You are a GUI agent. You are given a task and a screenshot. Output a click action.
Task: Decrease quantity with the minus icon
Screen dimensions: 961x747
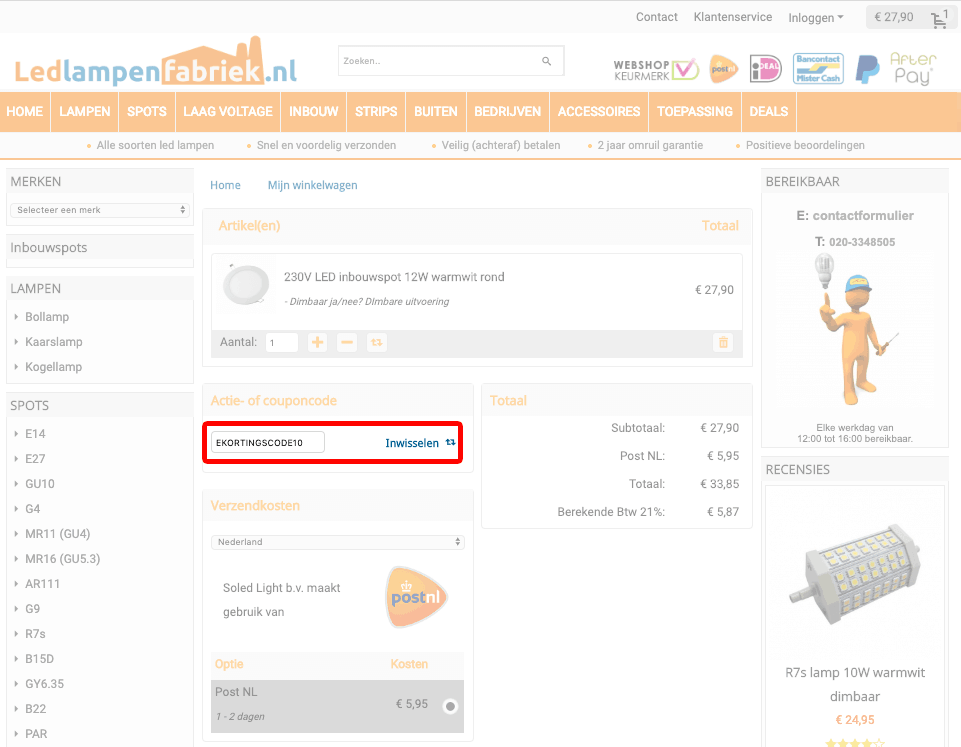[x=347, y=343]
